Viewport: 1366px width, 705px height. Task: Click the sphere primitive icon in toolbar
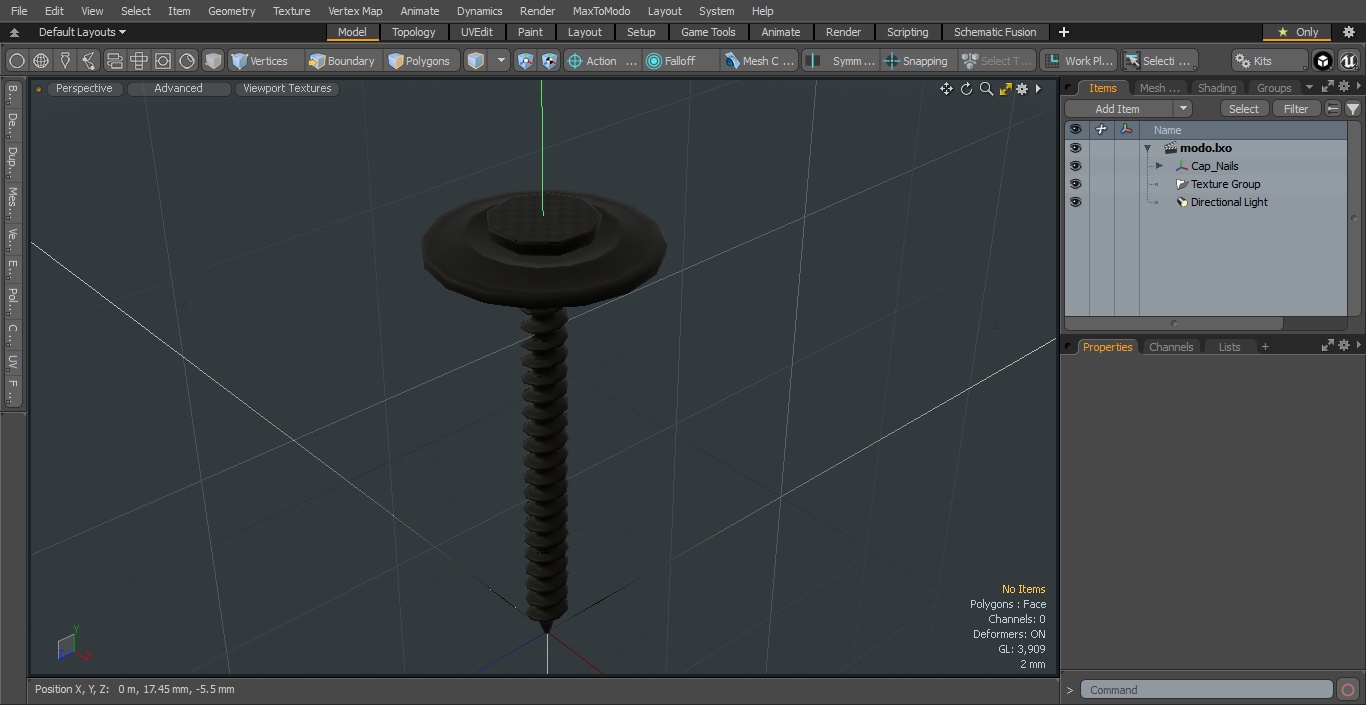coord(16,61)
